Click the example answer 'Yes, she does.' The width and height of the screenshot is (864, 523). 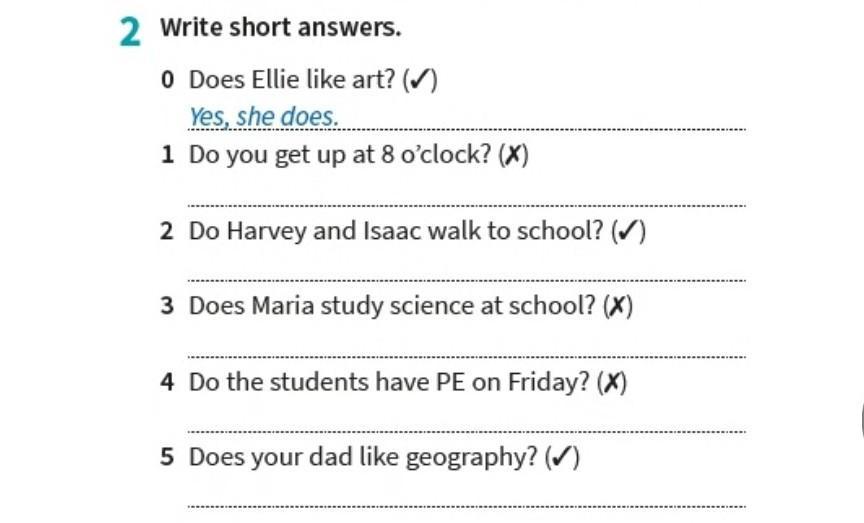pyautogui.click(x=264, y=118)
